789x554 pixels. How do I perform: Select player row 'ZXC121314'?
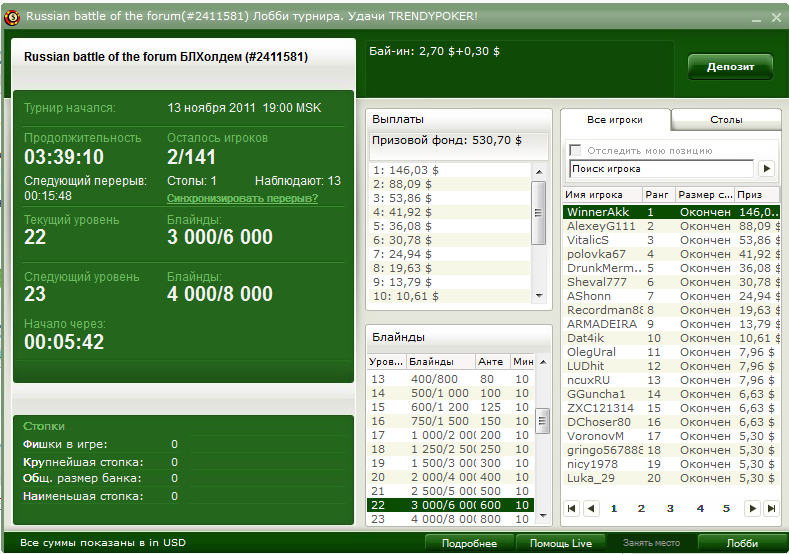[671, 408]
